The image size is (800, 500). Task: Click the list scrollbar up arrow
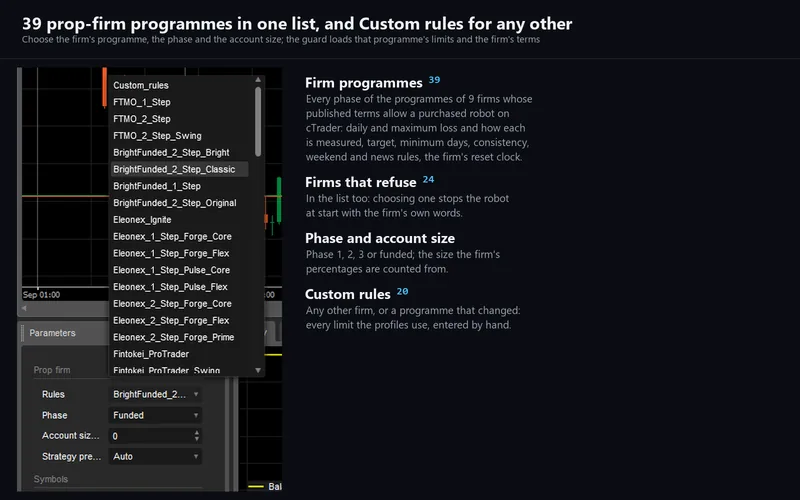258,80
